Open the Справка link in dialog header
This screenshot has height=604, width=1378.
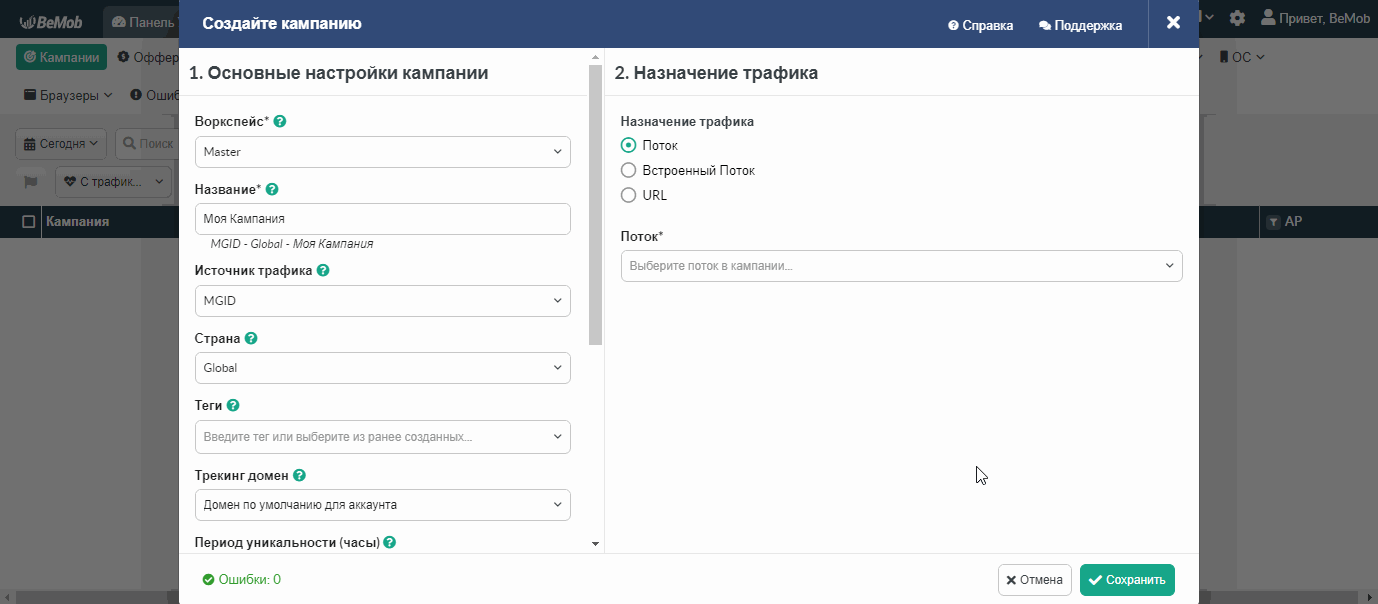[x=981, y=25]
